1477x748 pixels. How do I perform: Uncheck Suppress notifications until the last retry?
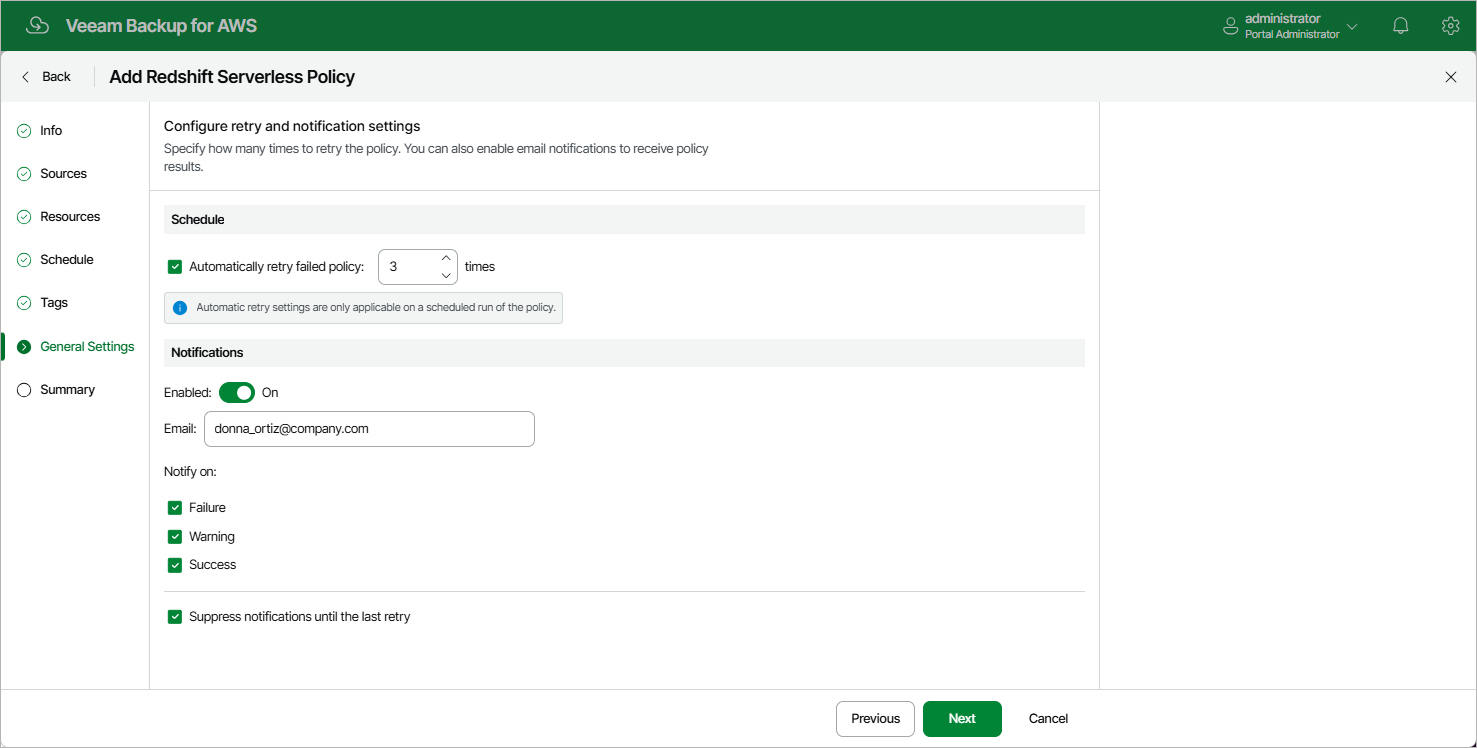click(x=175, y=617)
